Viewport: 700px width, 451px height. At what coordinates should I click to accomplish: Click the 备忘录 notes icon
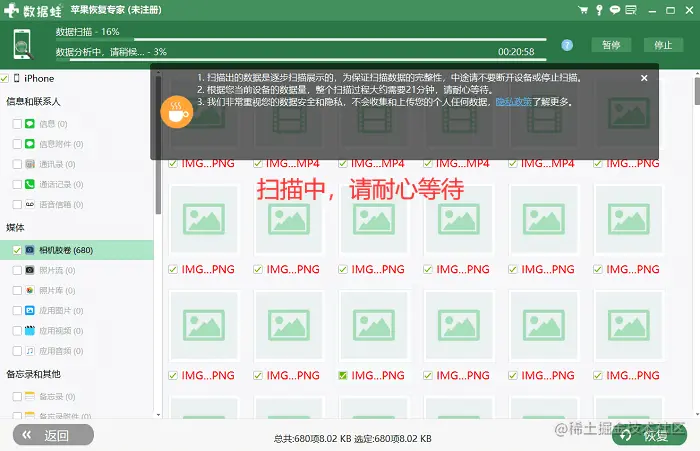[30, 396]
